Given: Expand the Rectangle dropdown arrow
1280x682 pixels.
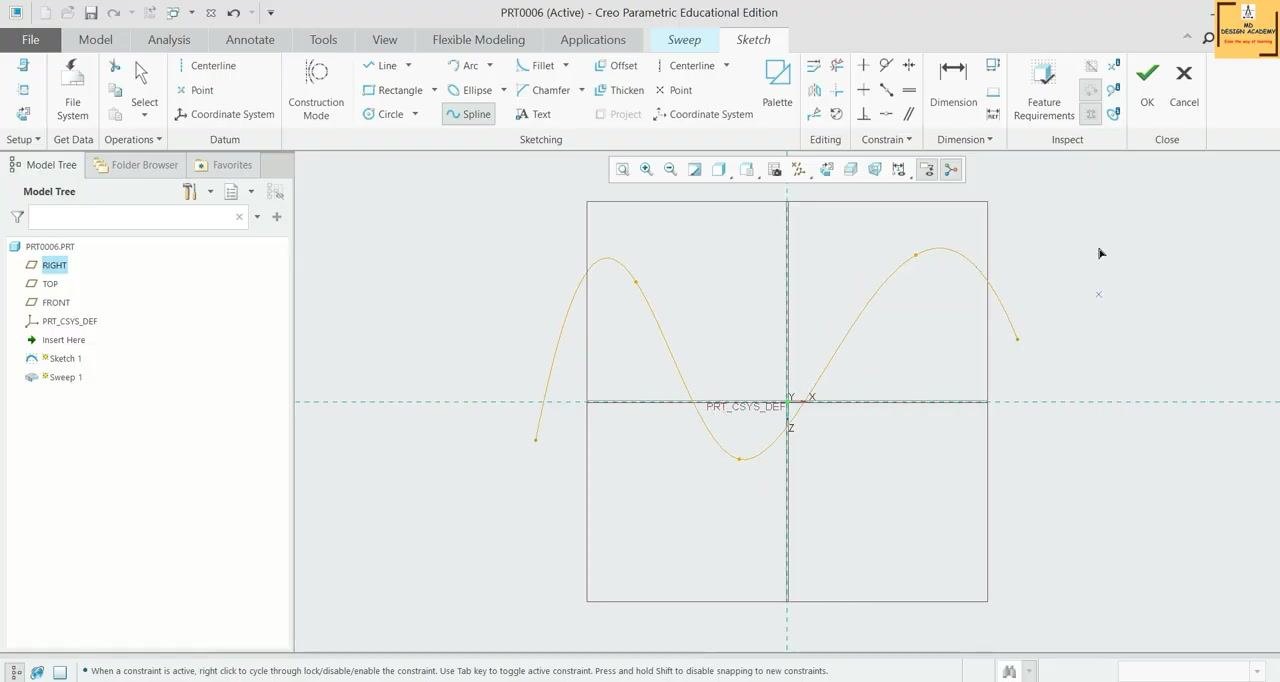Looking at the screenshot, I should pos(434,90).
